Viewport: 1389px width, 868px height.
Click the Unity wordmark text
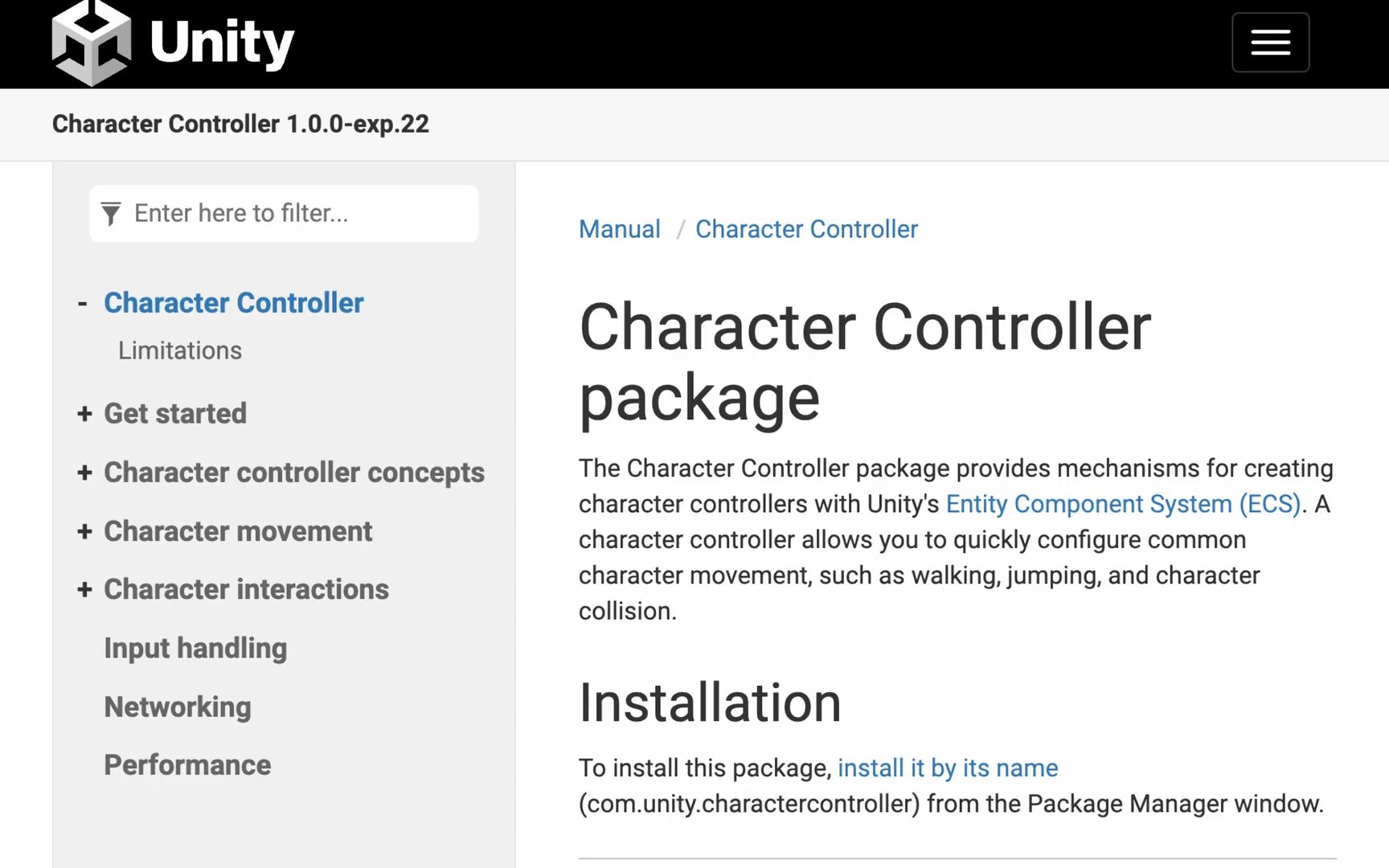click(222, 43)
